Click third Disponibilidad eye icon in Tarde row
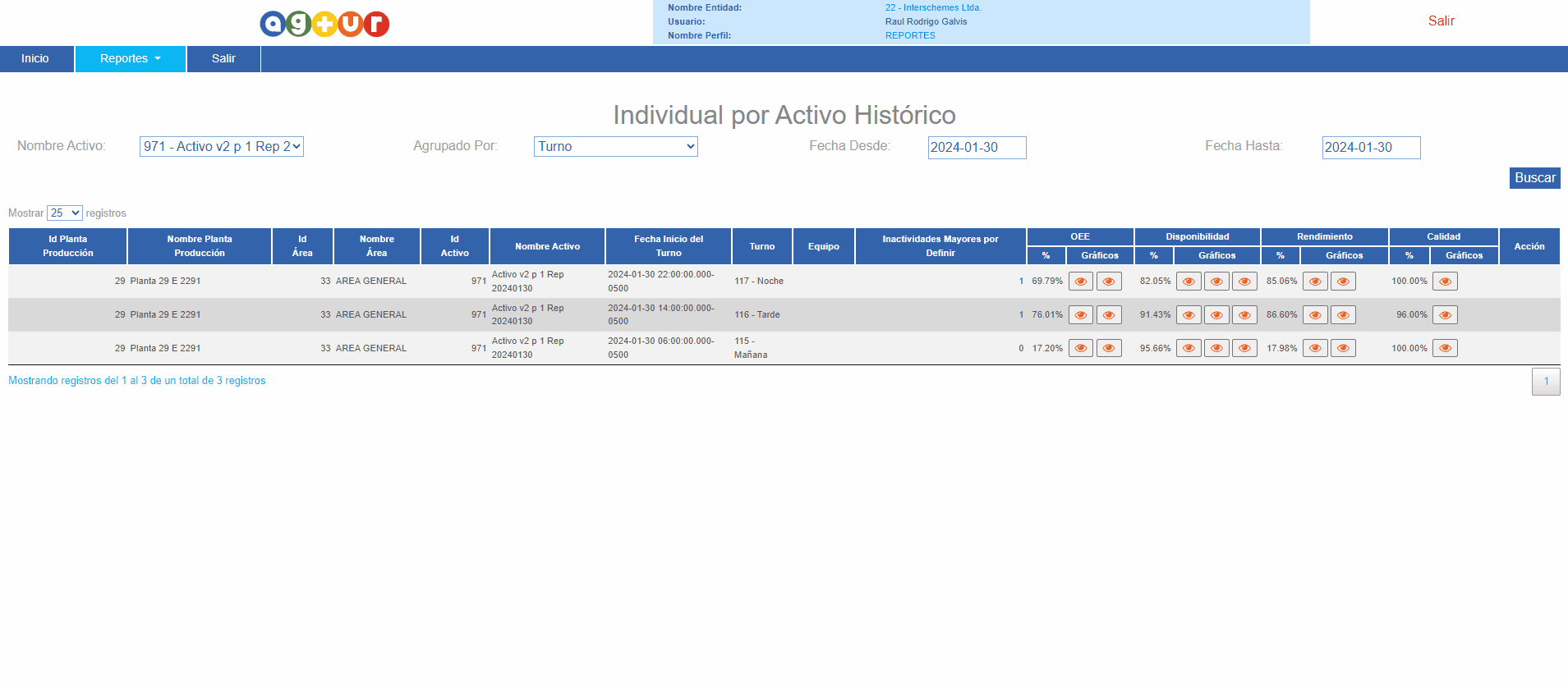 pos(1244,315)
